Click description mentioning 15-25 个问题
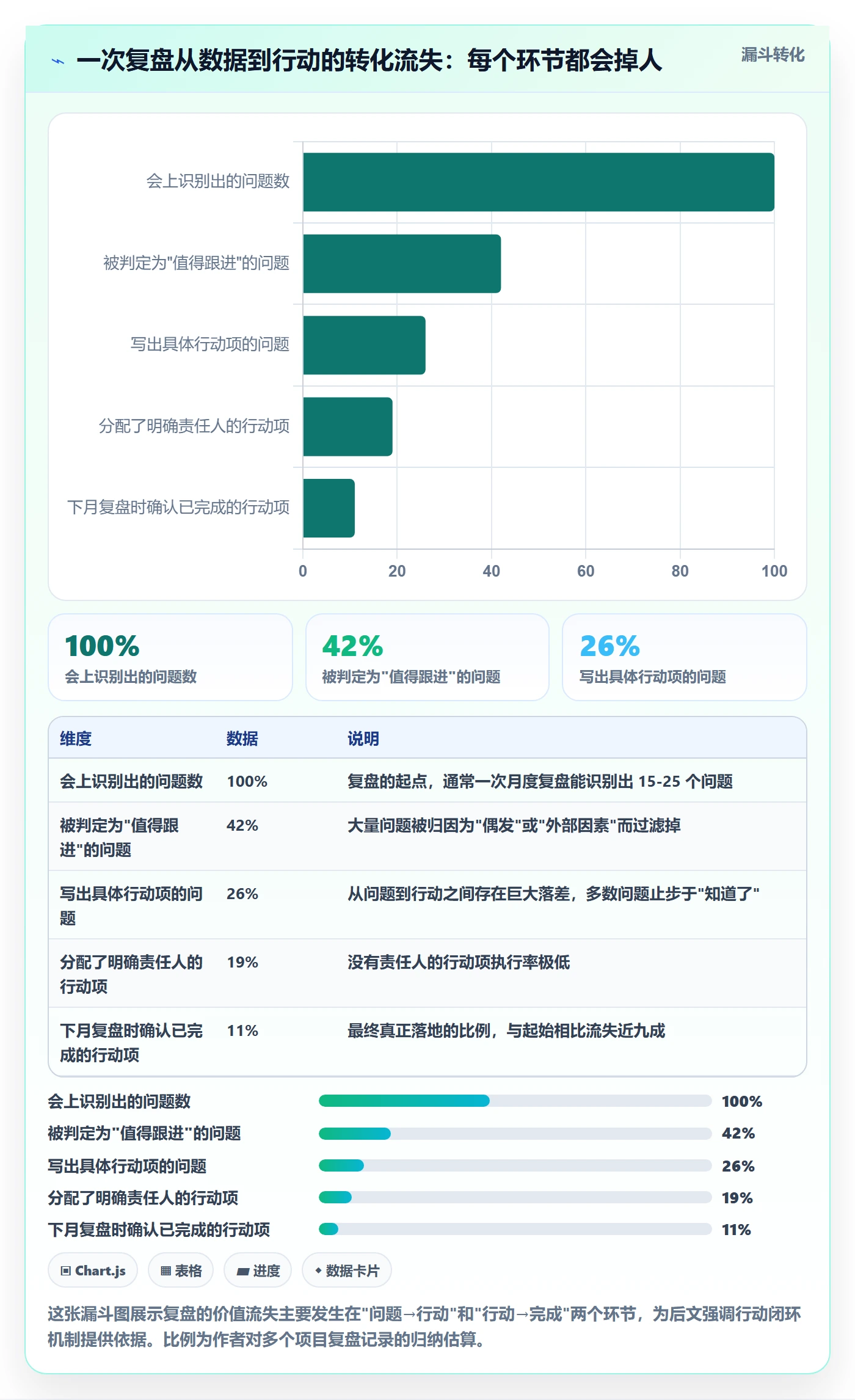Image resolution: width=855 pixels, height=1400 pixels. [x=540, y=781]
